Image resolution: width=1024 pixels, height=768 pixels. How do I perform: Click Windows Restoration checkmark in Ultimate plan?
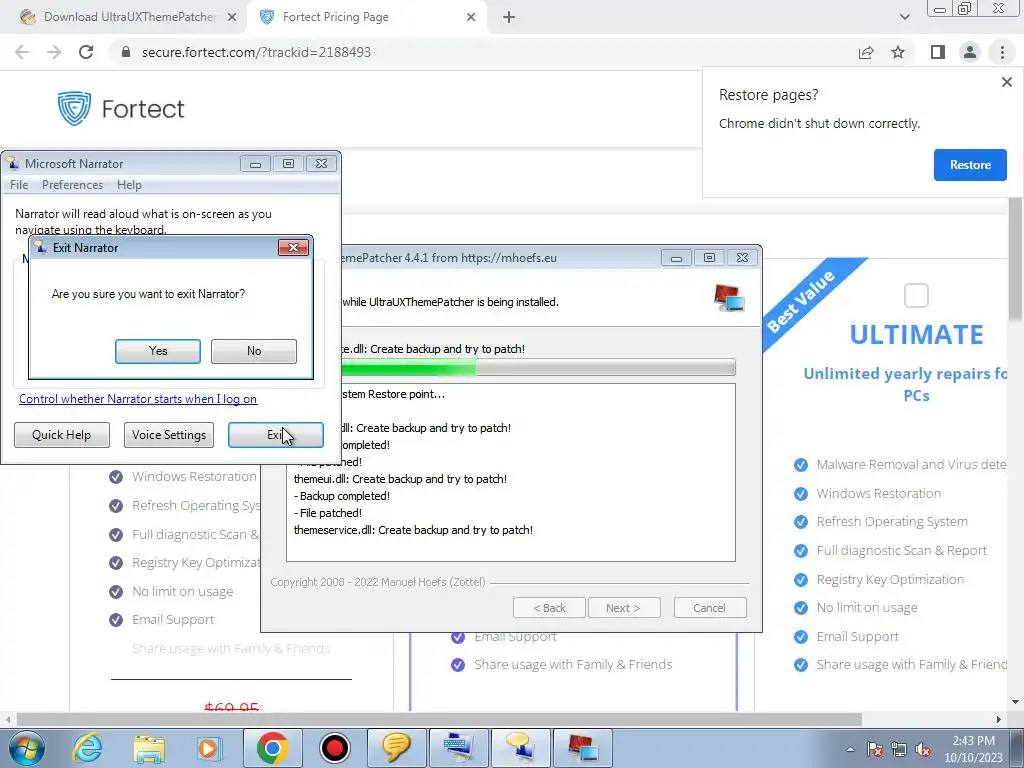click(x=801, y=494)
